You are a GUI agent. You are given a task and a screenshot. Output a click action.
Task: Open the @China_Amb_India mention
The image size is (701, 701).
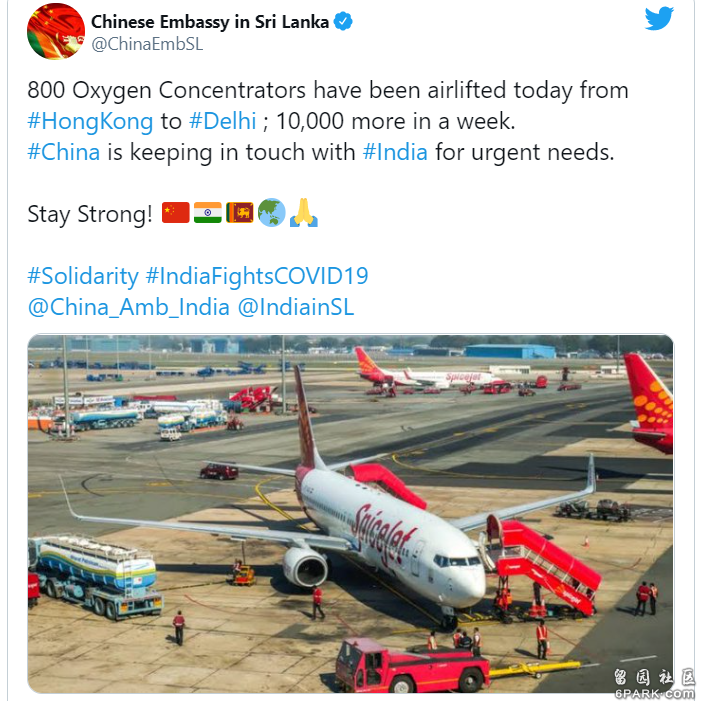[129, 307]
